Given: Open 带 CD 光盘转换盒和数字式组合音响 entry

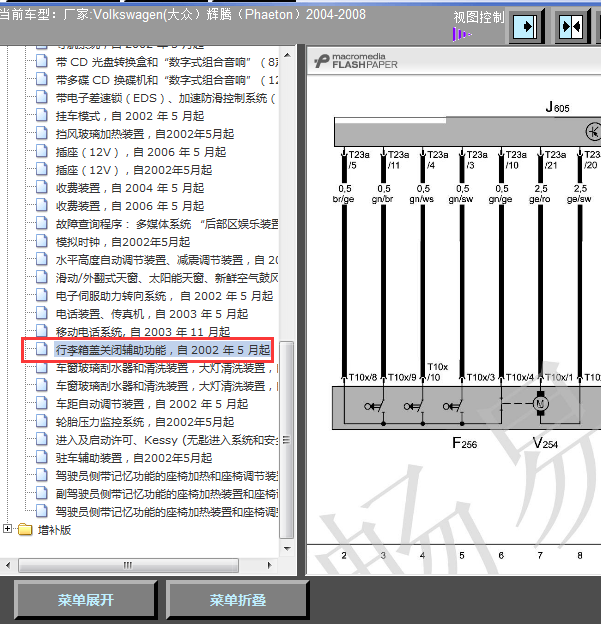Looking at the screenshot, I should pos(167,62).
